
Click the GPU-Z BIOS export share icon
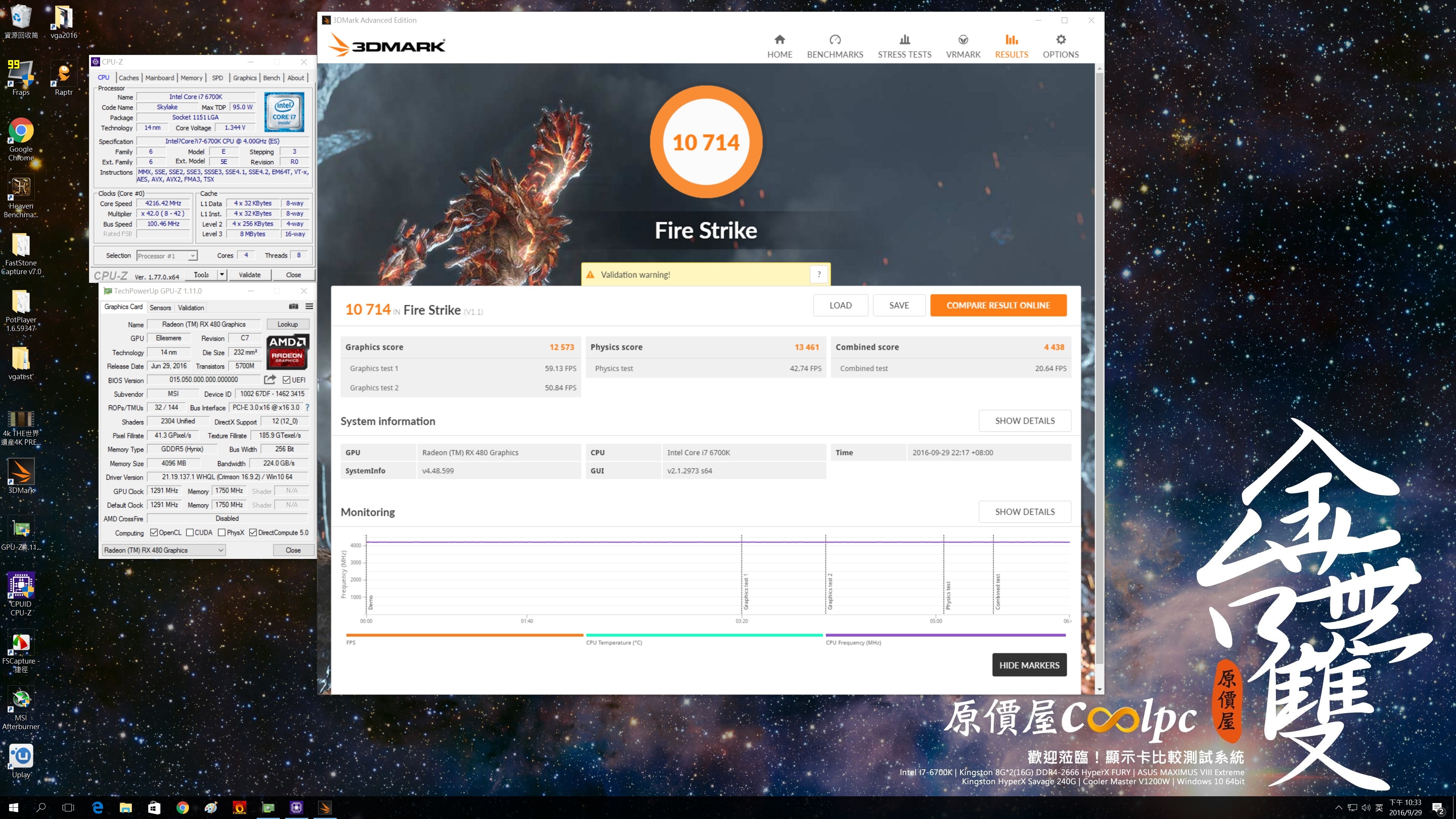coord(270,379)
